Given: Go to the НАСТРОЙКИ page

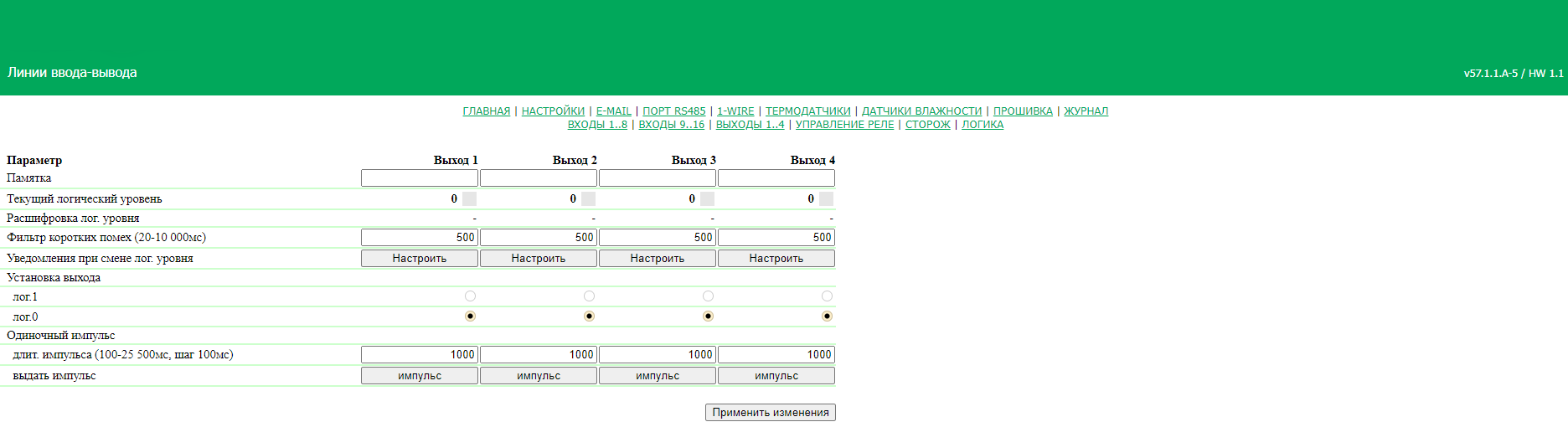Looking at the screenshot, I should pyautogui.click(x=553, y=111).
